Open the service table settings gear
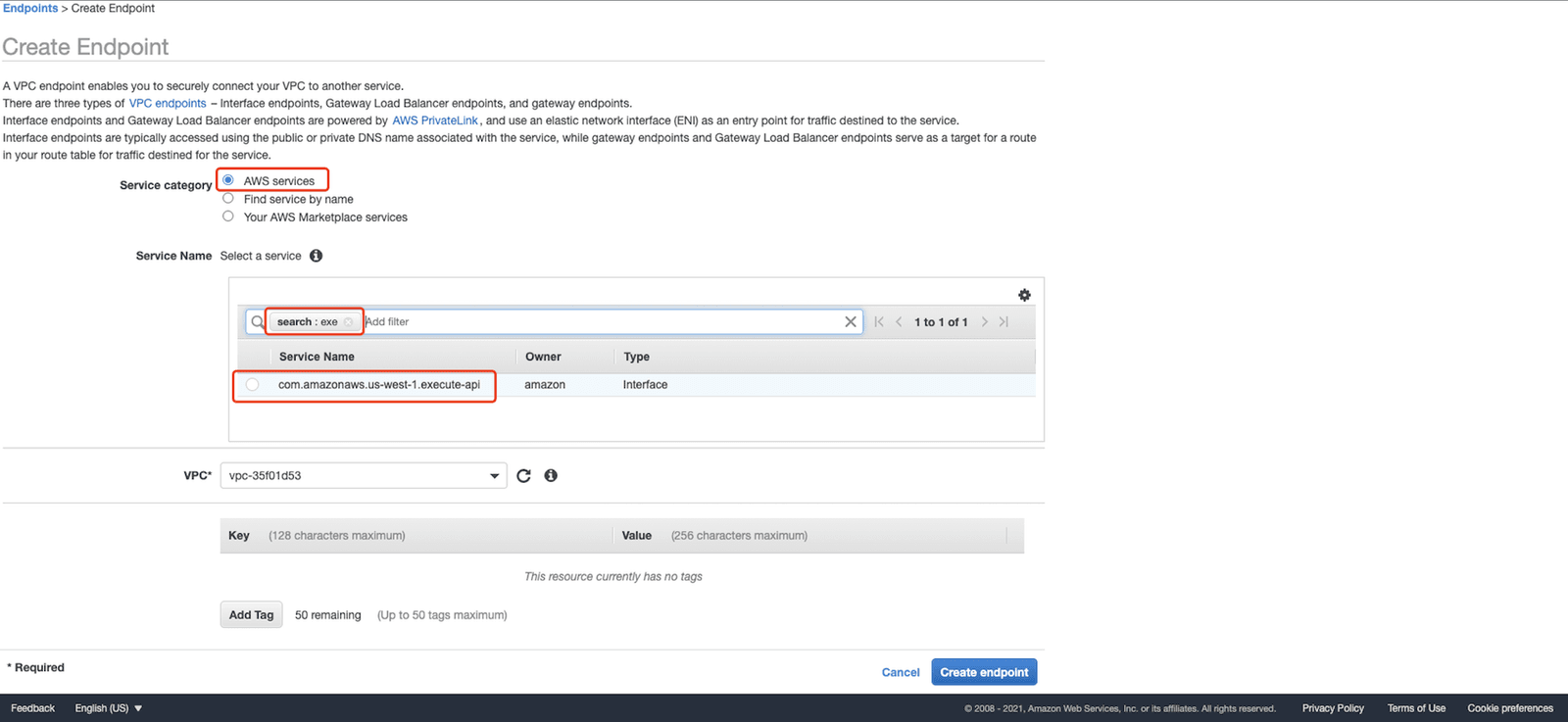Image resolution: width=1568 pixels, height=722 pixels. click(x=1024, y=295)
